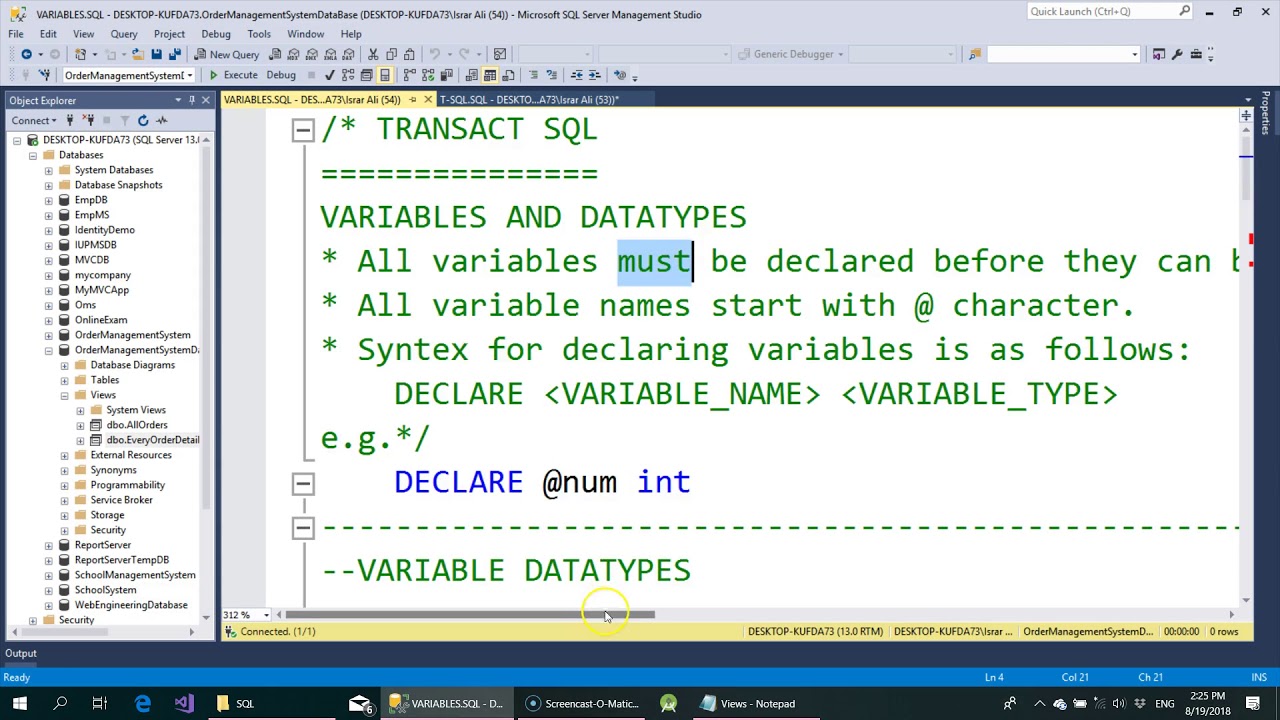1280x720 pixels.
Task: Click the Decrease Indent icon
Action: pyautogui.click(x=576, y=75)
